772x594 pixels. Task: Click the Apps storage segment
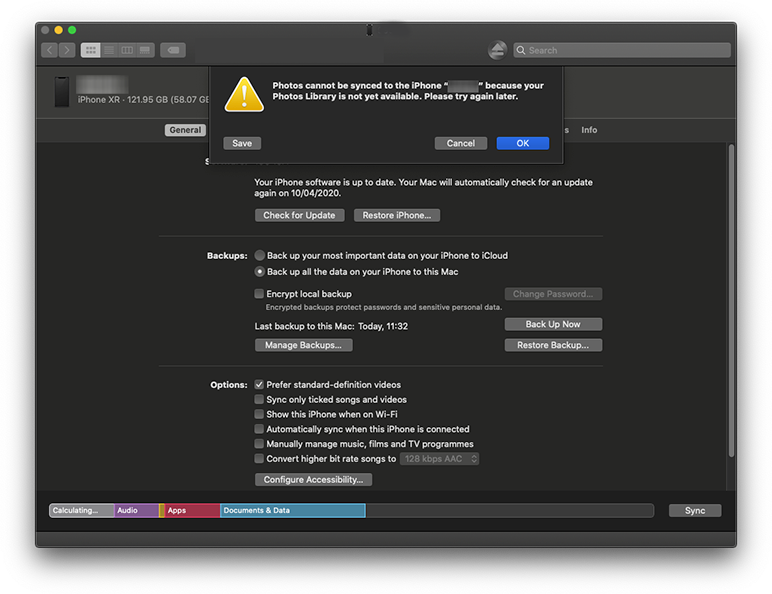point(192,510)
